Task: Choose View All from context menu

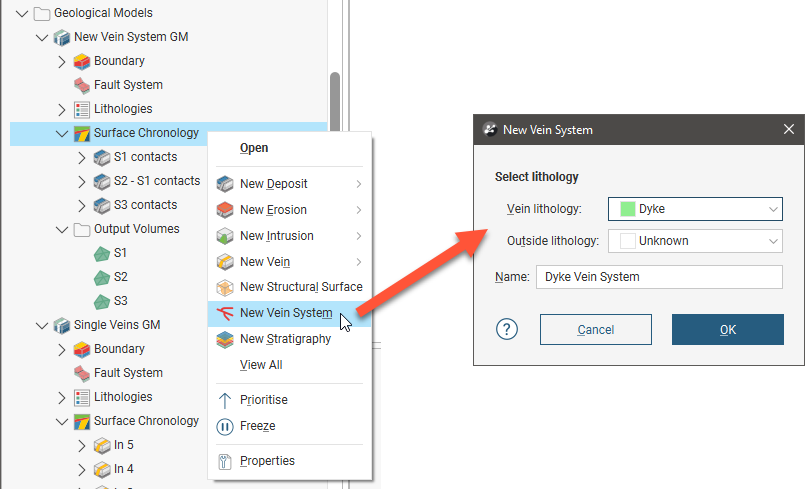Action: 261,365
